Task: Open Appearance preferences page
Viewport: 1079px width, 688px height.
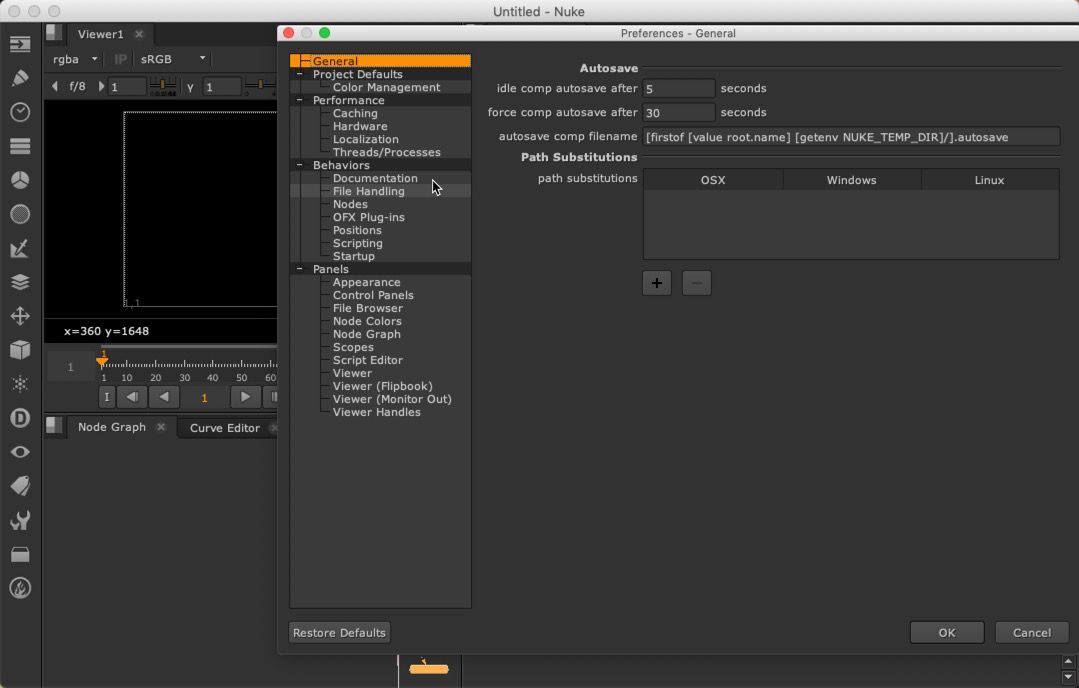Action: 367,282
